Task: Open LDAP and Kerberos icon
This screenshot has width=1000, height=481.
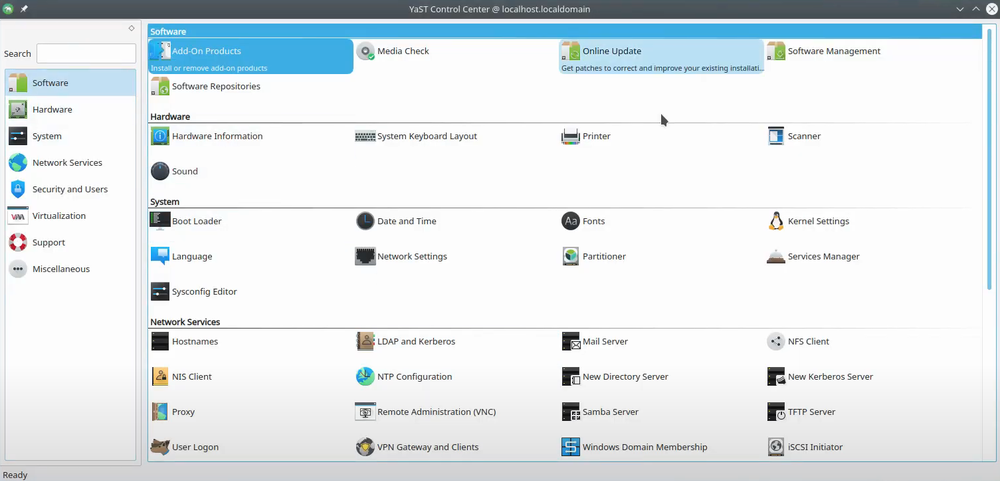Action: (365, 341)
